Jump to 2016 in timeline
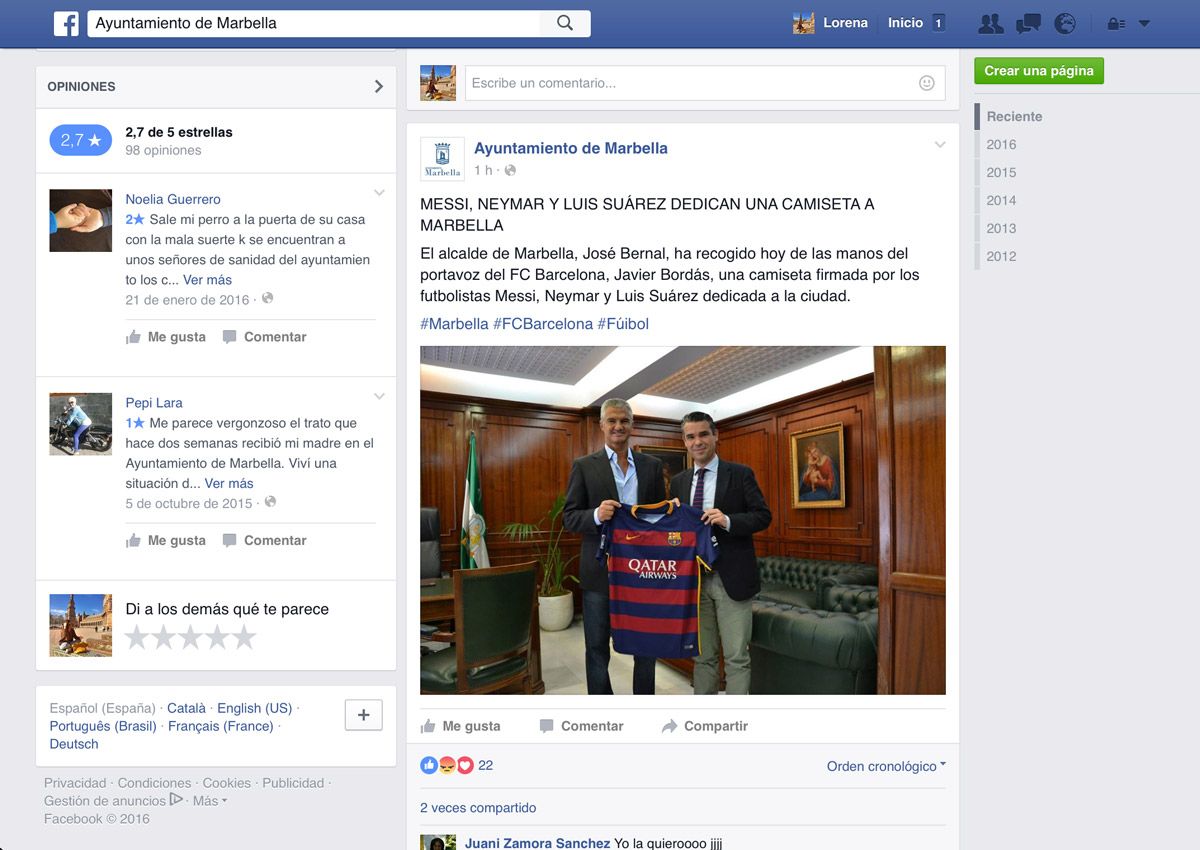The height and width of the screenshot is (850, 1200). (1001, 144)
